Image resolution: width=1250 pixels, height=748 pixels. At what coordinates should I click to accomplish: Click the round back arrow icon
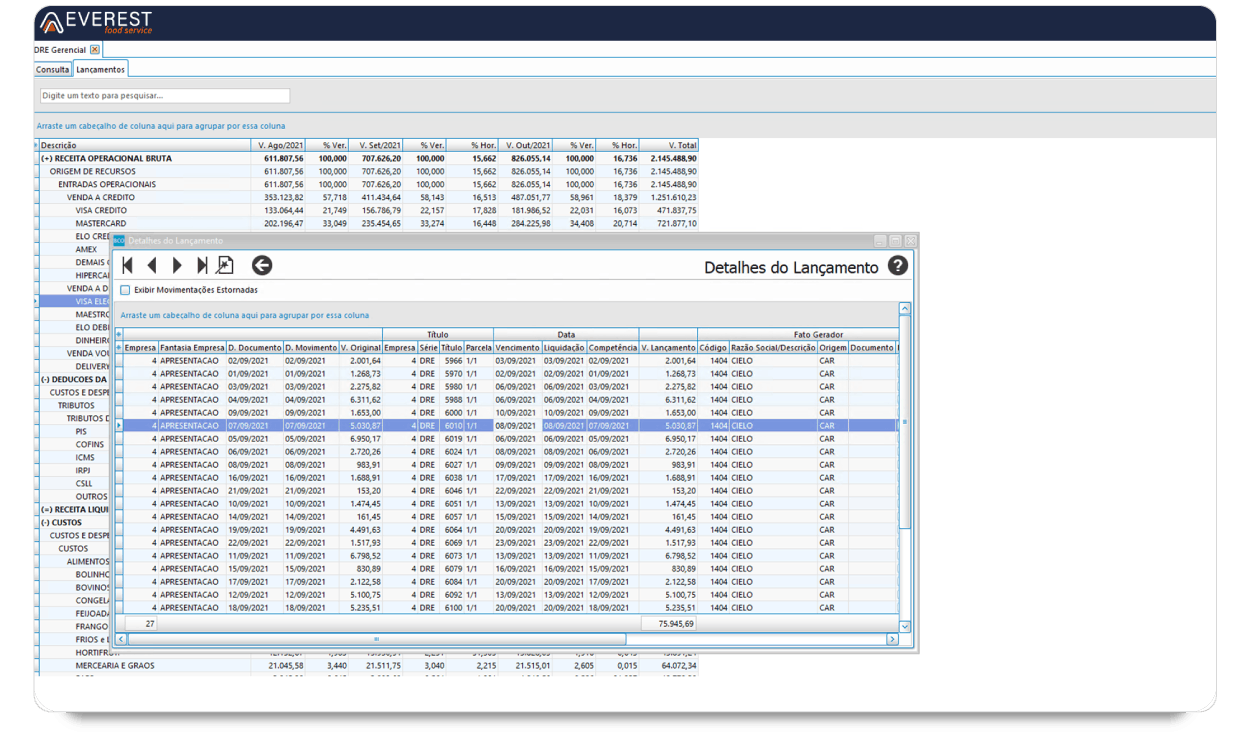pos(262,265)
